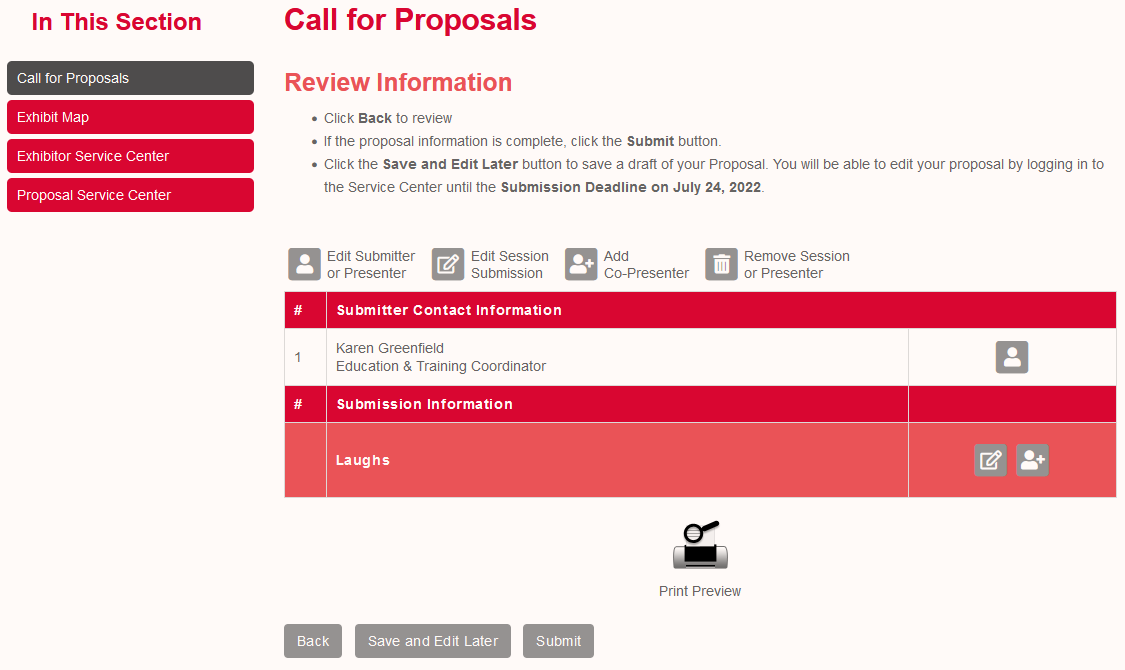Viewport: 1125px width, 670px height.
Task: Click the Remove Session trash icon
Action: tap(721, 264)
